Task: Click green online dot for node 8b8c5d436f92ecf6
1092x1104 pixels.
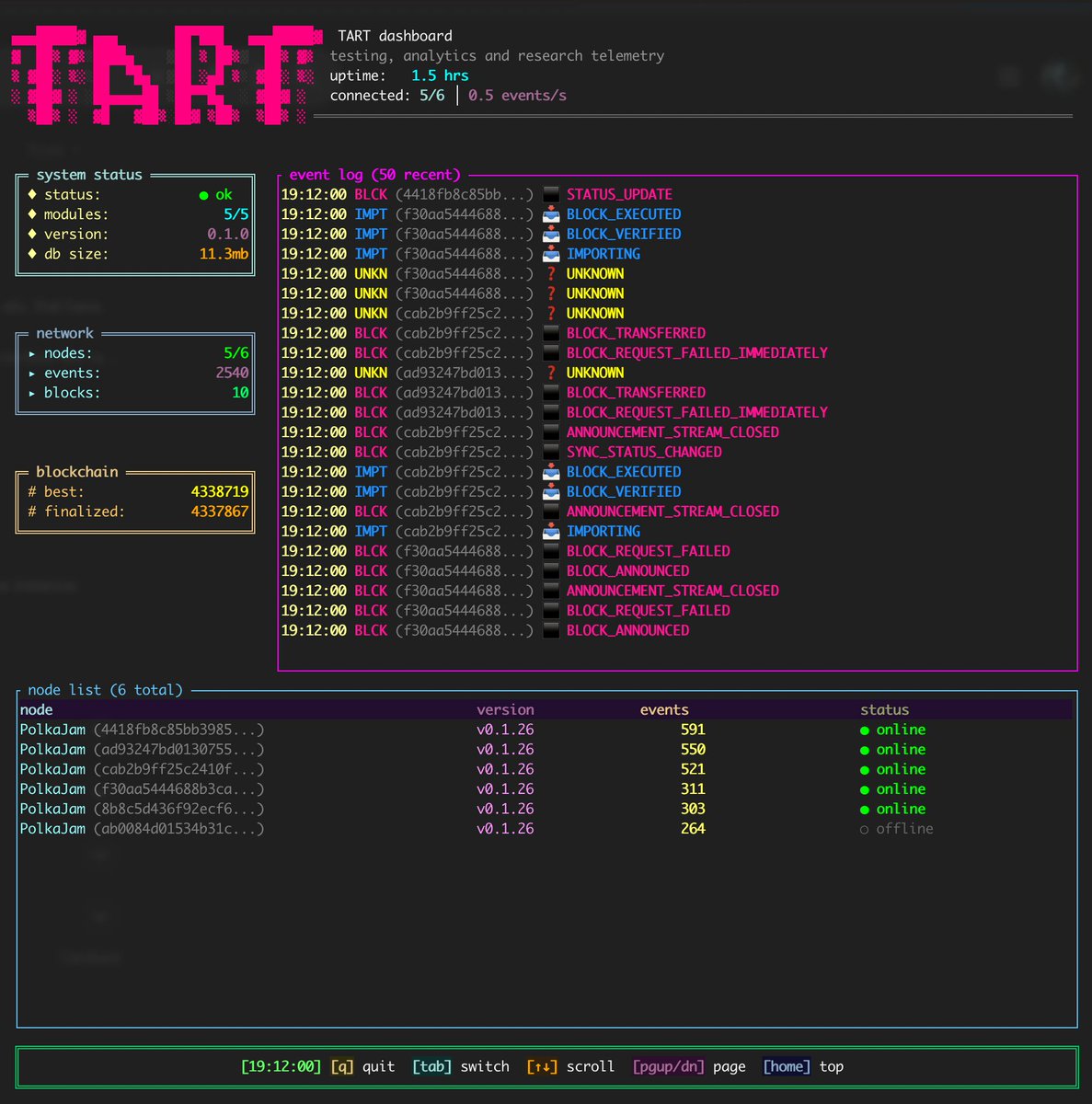Action: click(x=865, y=810)
